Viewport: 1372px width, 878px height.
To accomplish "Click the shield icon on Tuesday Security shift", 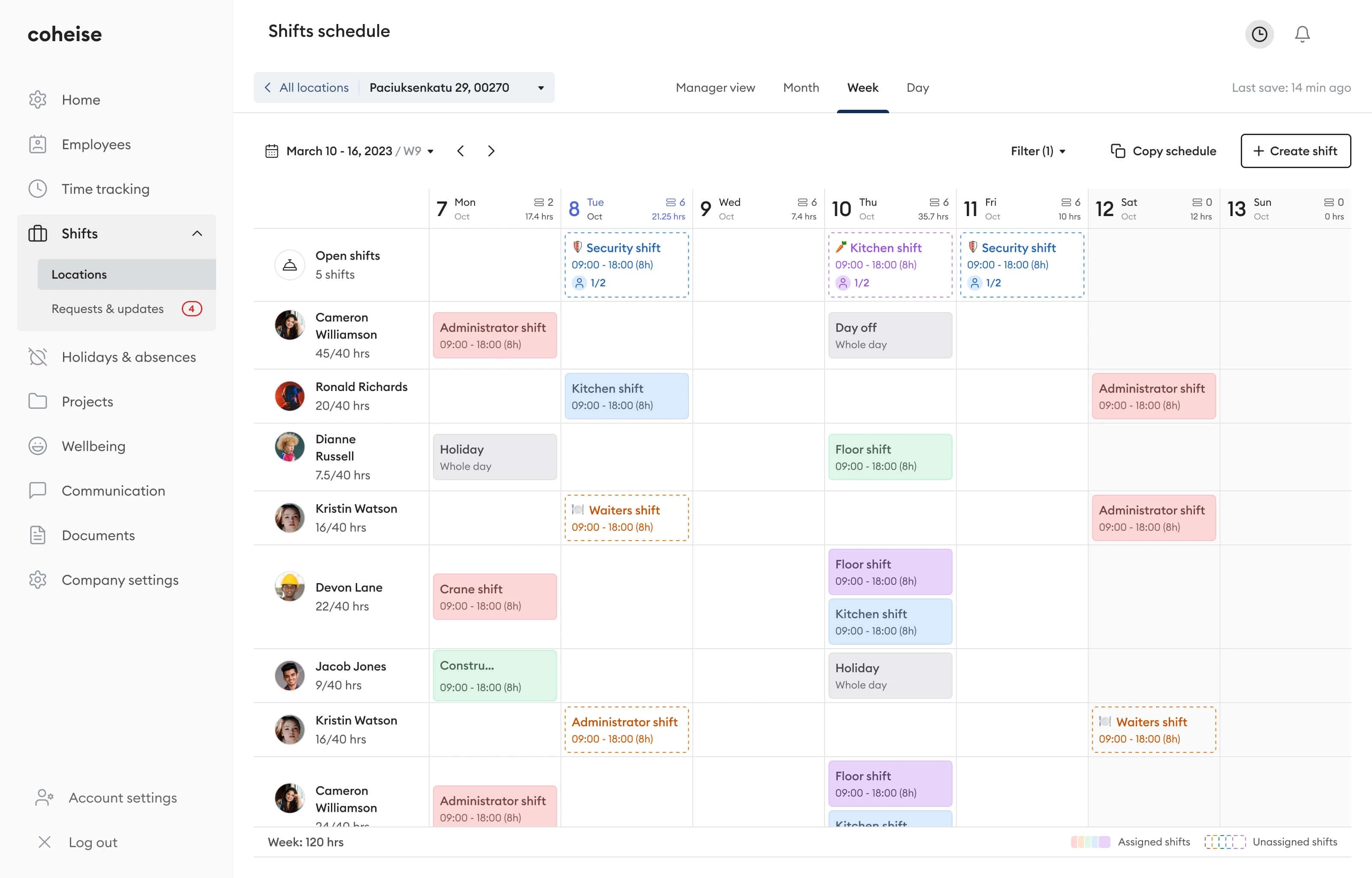I will (x=577, y=247).
